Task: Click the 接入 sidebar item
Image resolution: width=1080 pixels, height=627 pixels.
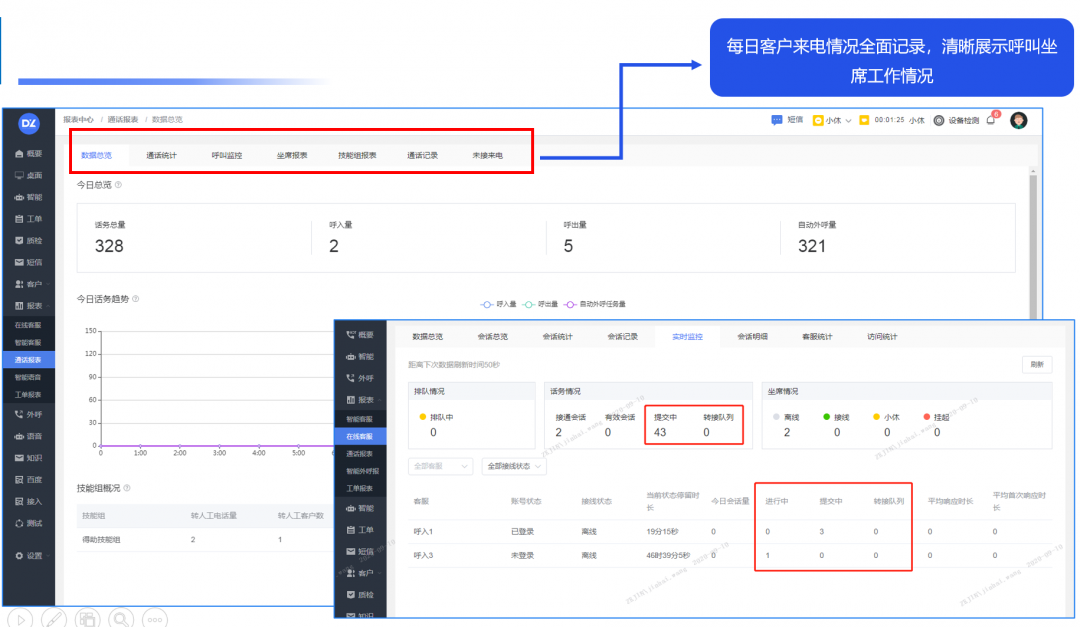Action: (x=29, y=502)
